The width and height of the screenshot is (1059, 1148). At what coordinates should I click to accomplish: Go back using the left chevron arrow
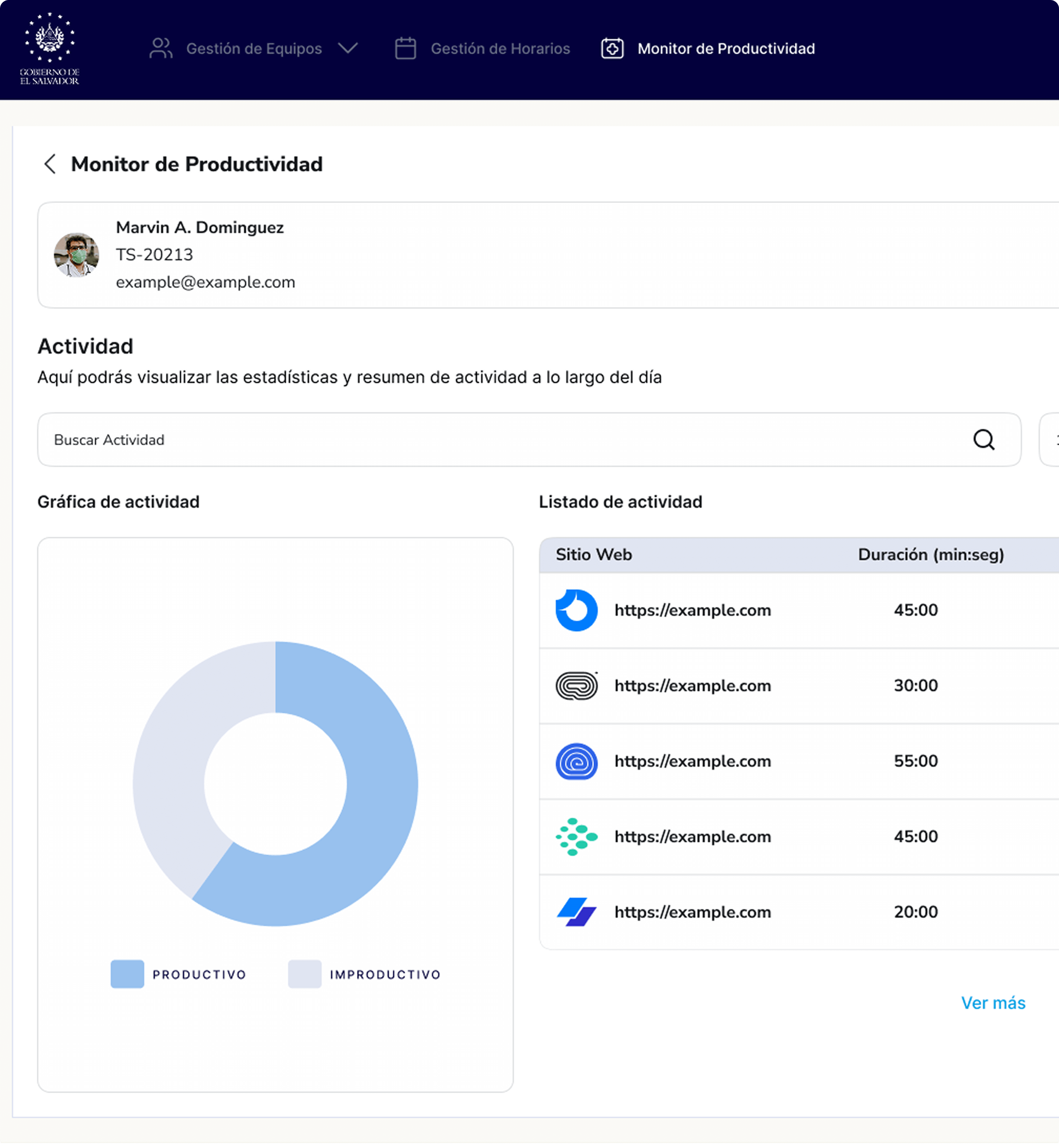[50, 164]
